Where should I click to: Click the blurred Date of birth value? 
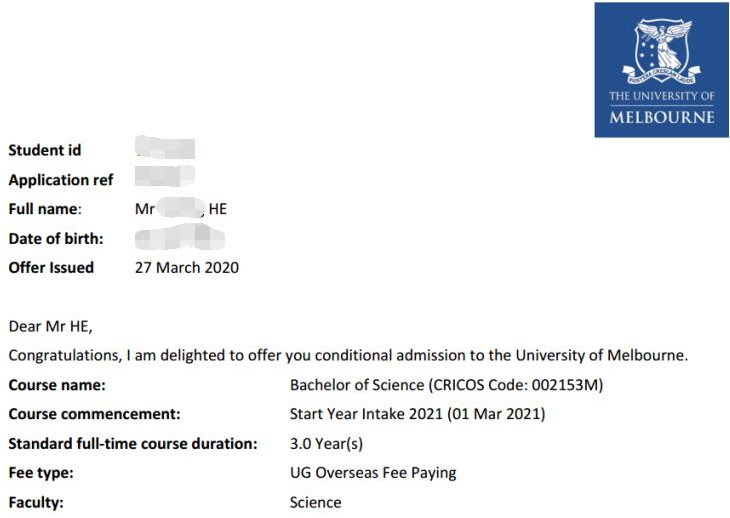179,238
